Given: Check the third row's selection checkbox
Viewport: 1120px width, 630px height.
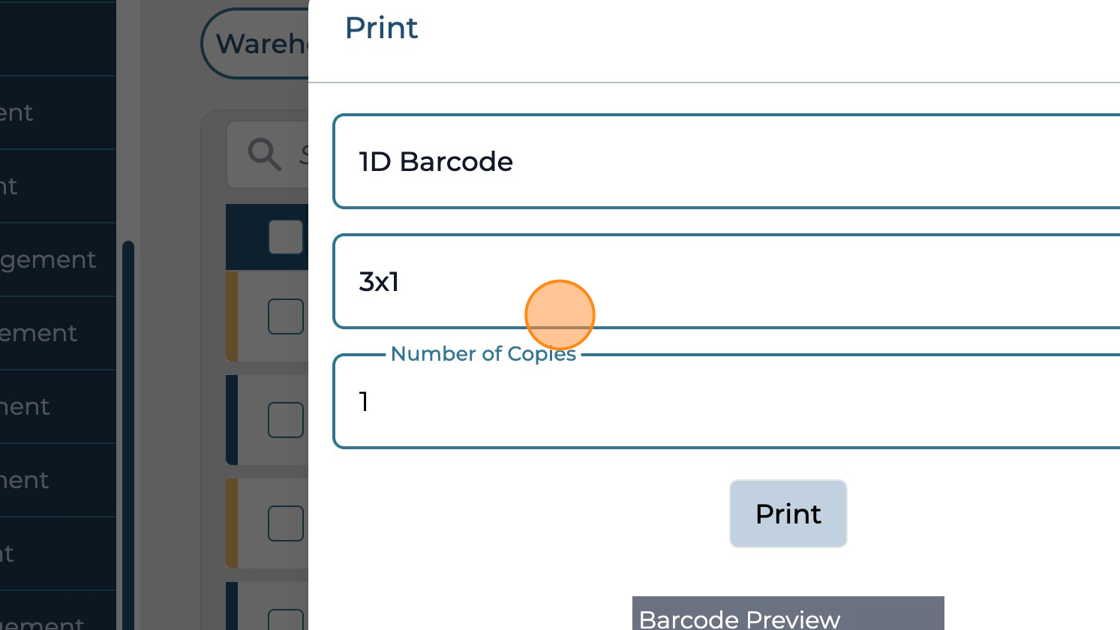Looking at the screenshot, I should (x=283, y=523).
